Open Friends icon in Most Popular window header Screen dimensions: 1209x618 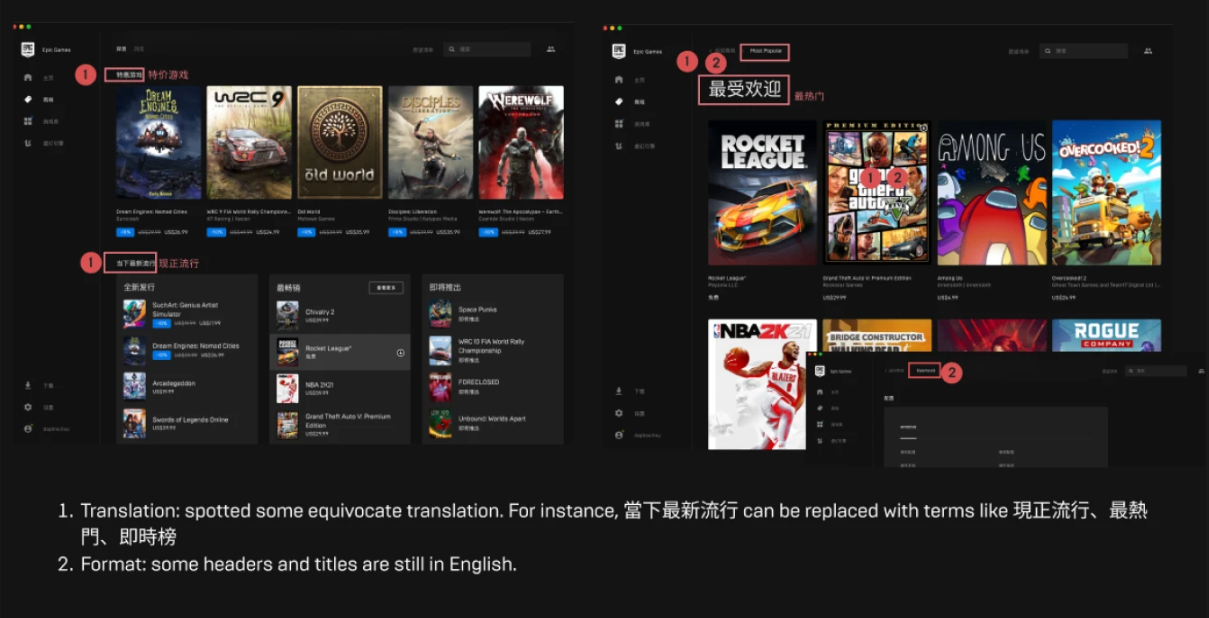click(1148, 51)
